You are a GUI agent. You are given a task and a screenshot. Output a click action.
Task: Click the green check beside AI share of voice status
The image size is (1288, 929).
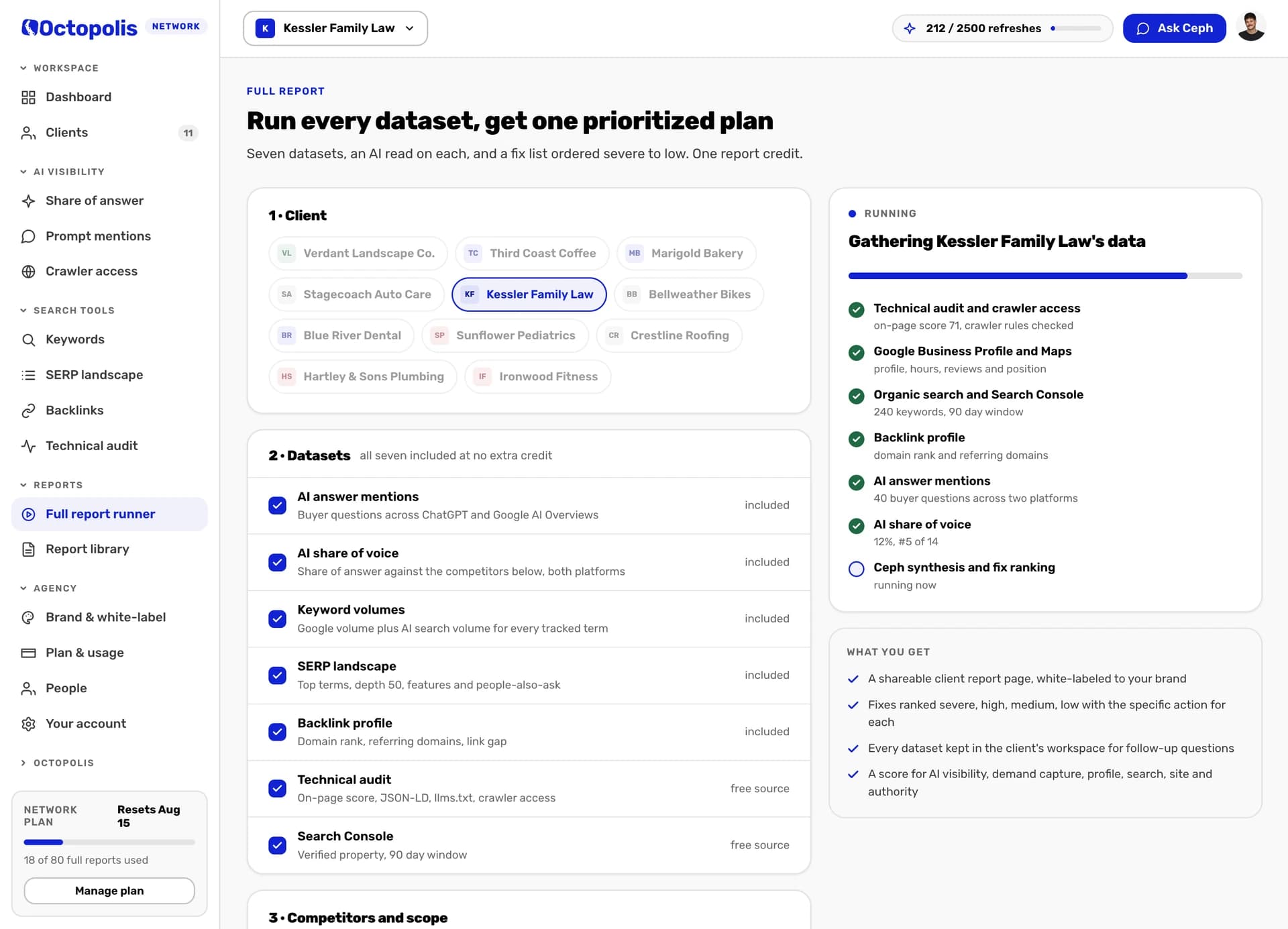coord(856,526)
